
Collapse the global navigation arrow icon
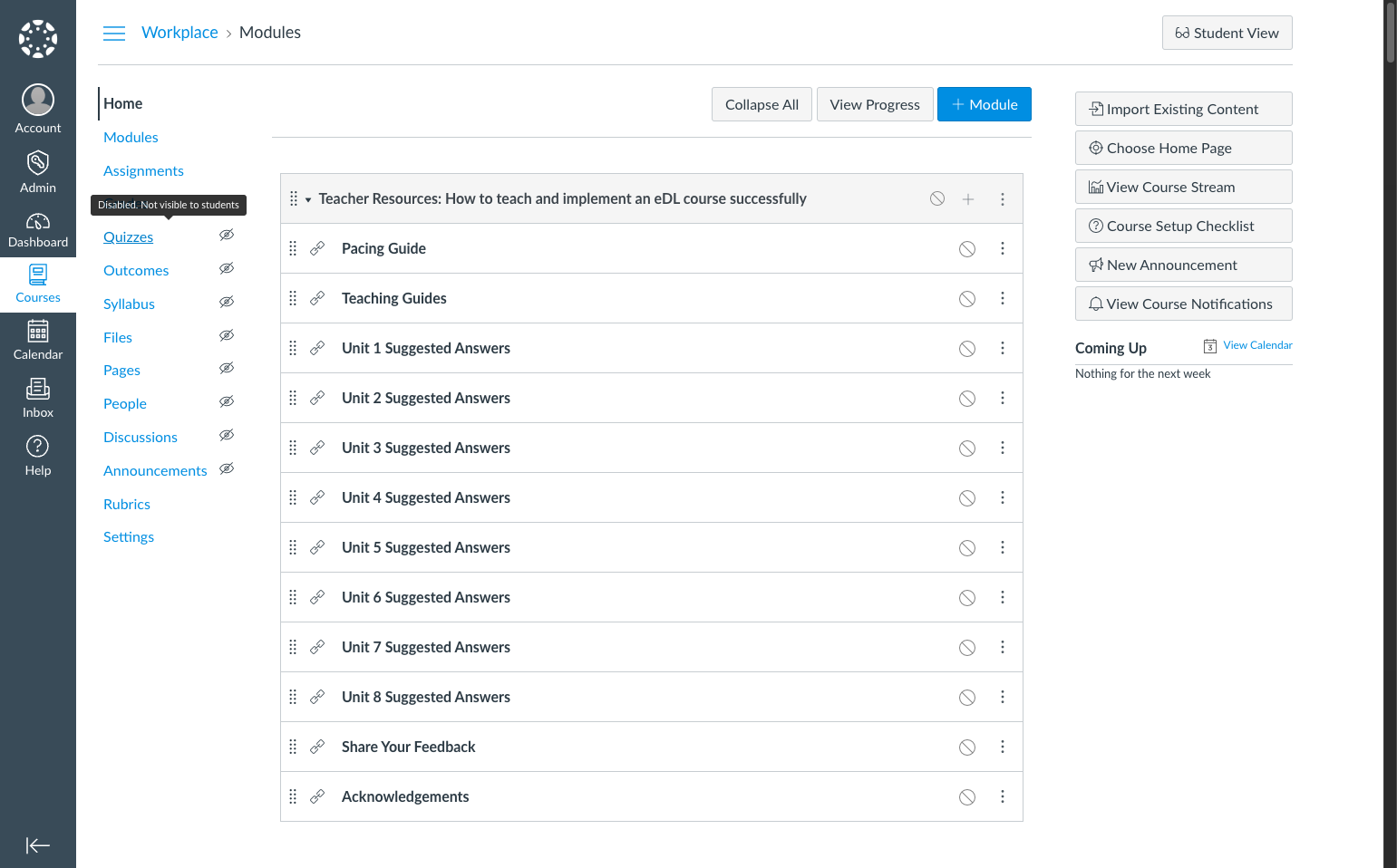(38, 845)
